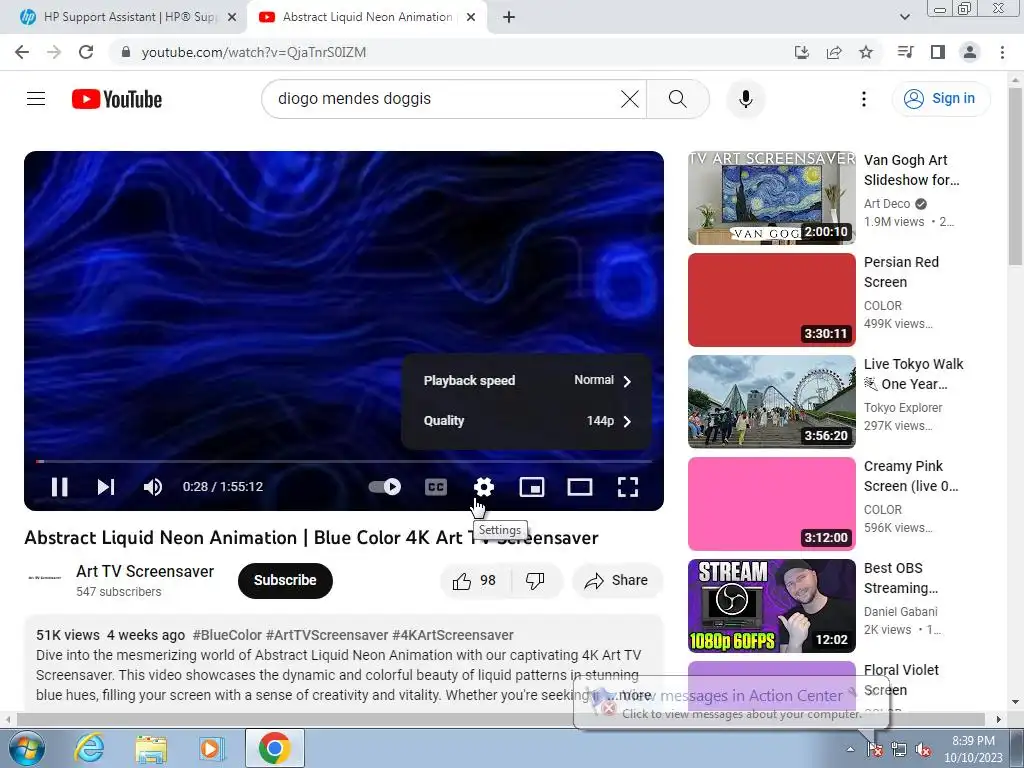Image resolution: width=1024 pixels, height=768 pixels.
Task: Open the Chrome profile avatar
Action: [970, 52]
